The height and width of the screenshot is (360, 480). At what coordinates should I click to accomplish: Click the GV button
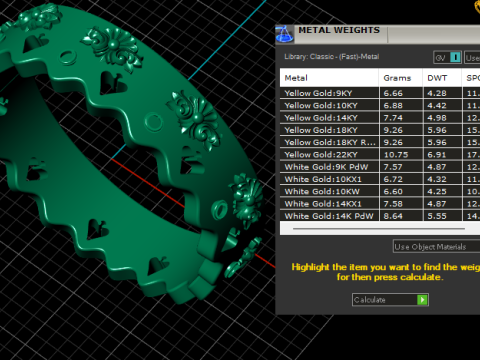[447, 57]
